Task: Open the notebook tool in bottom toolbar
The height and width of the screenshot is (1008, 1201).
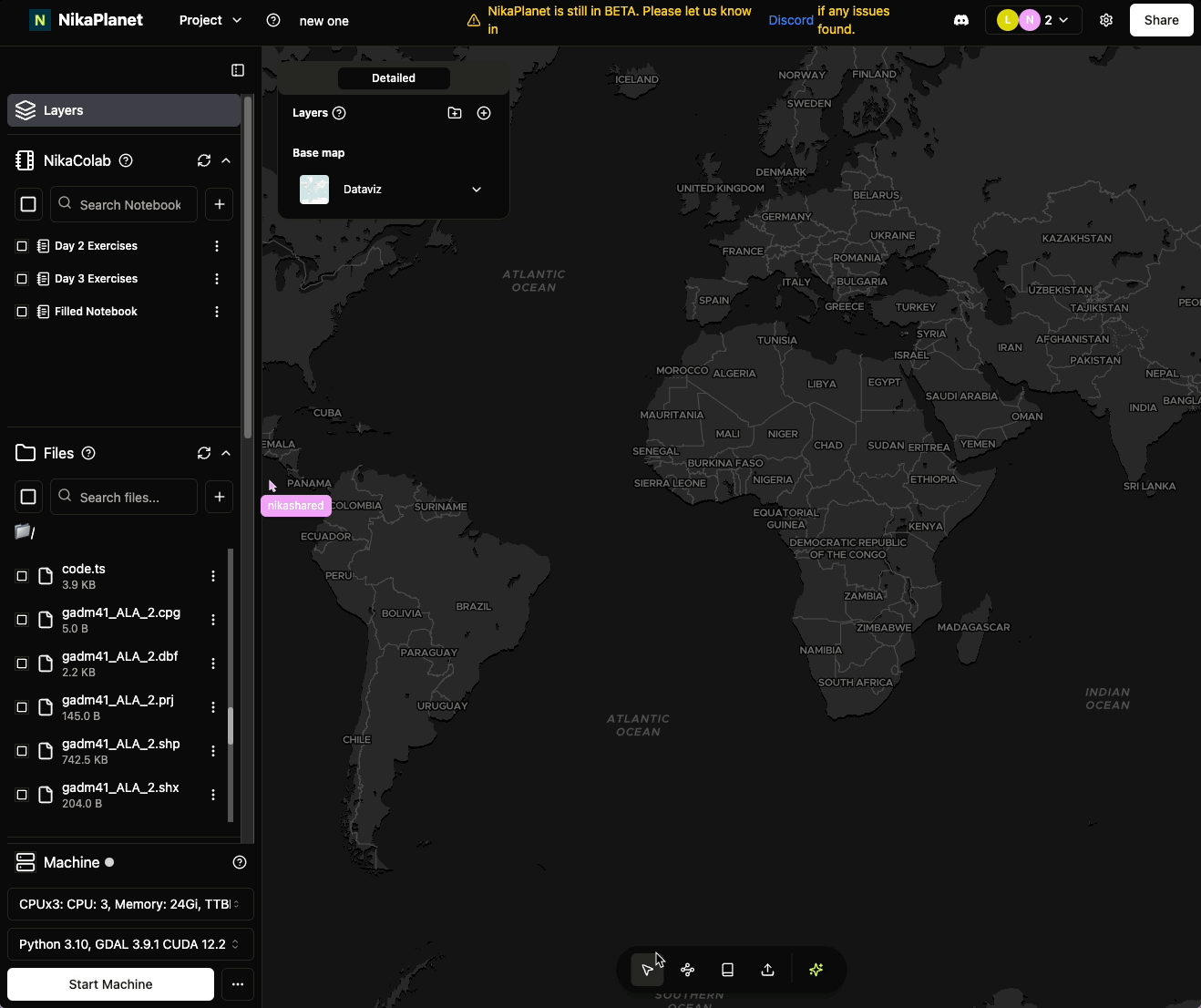Action: [728, 970]
